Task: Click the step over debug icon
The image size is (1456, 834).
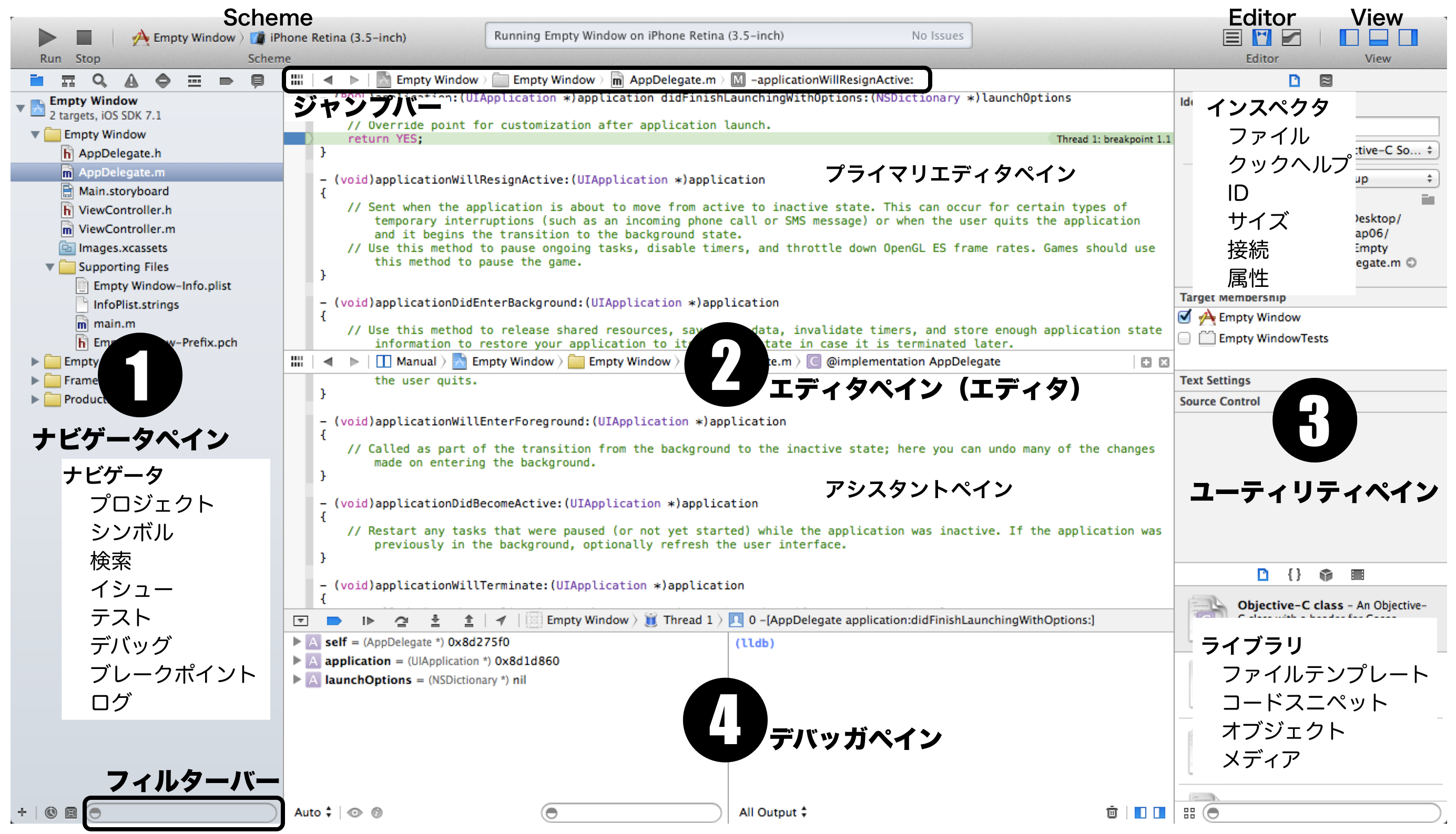Action: pos(401,620)
